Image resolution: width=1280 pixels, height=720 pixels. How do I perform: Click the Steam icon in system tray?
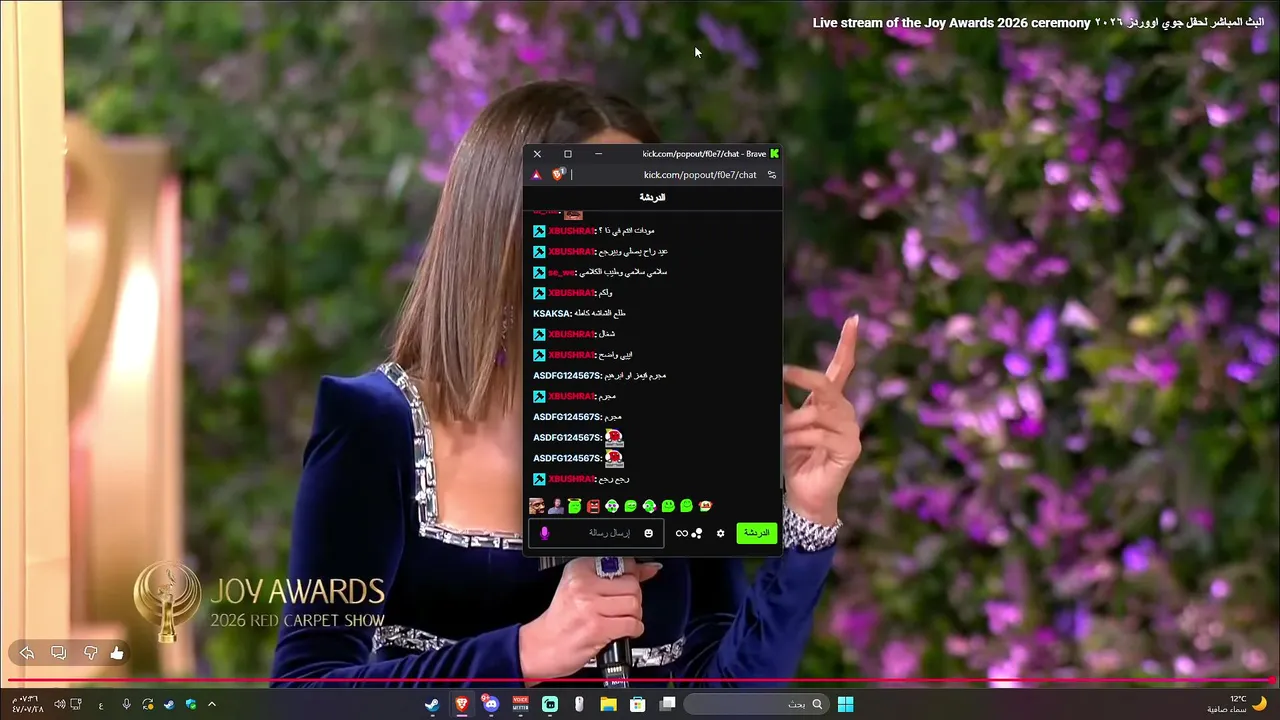(168, 704)
